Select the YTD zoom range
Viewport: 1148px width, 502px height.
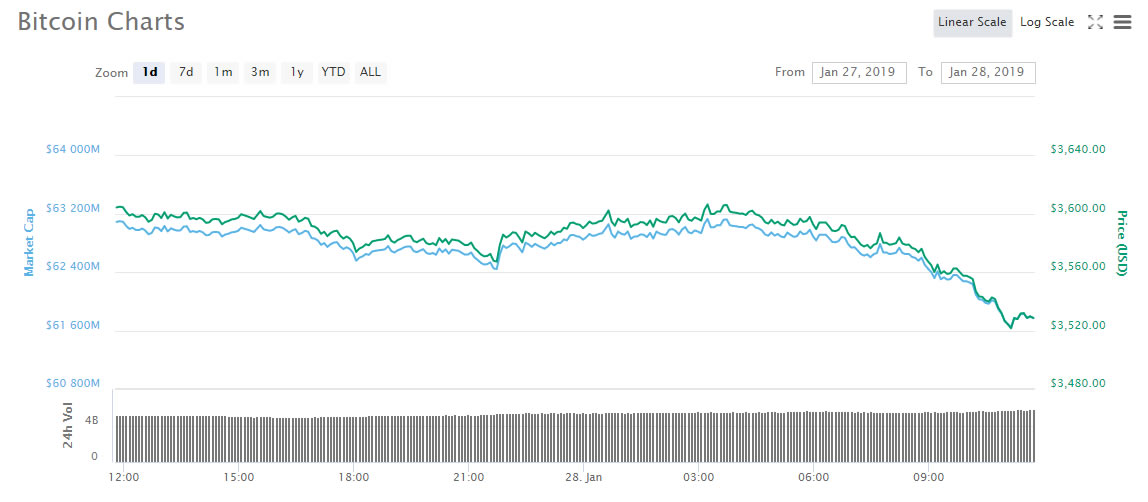333,72
